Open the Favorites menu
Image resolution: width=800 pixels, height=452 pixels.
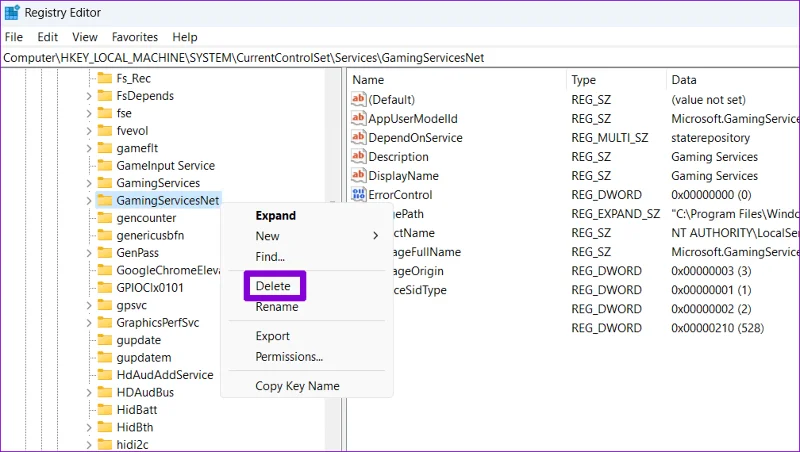135,37
